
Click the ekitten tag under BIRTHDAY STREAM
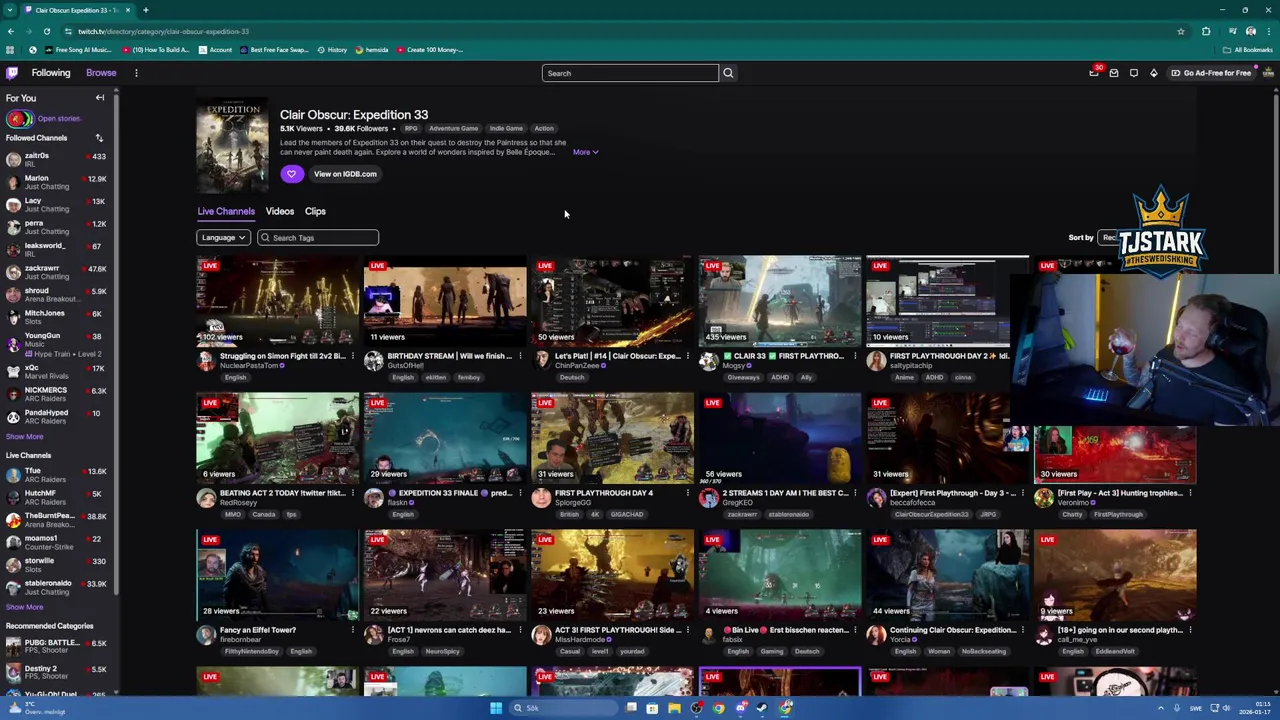[x=436, y=378]
